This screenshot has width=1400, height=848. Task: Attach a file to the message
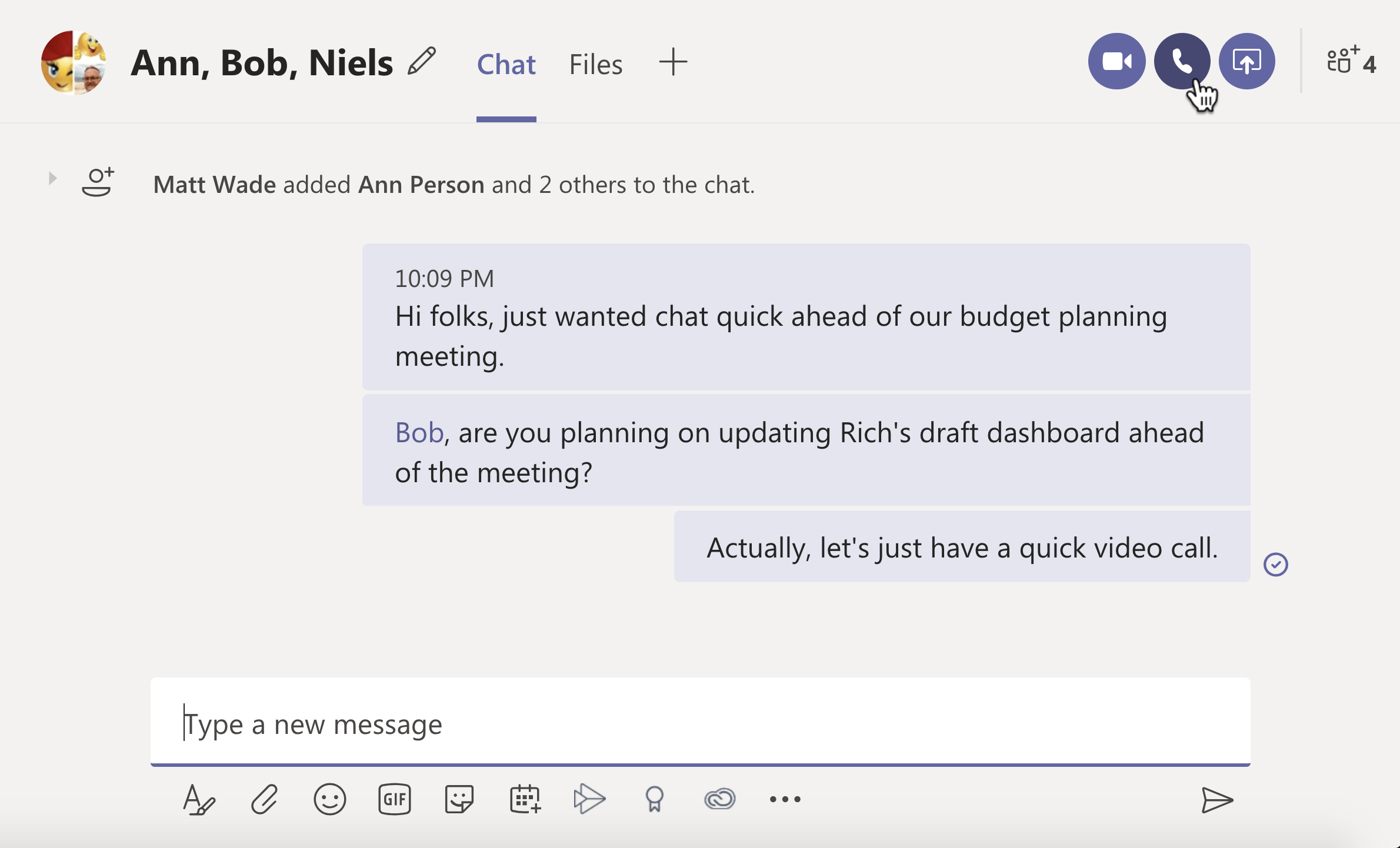[x=265, y=799]
